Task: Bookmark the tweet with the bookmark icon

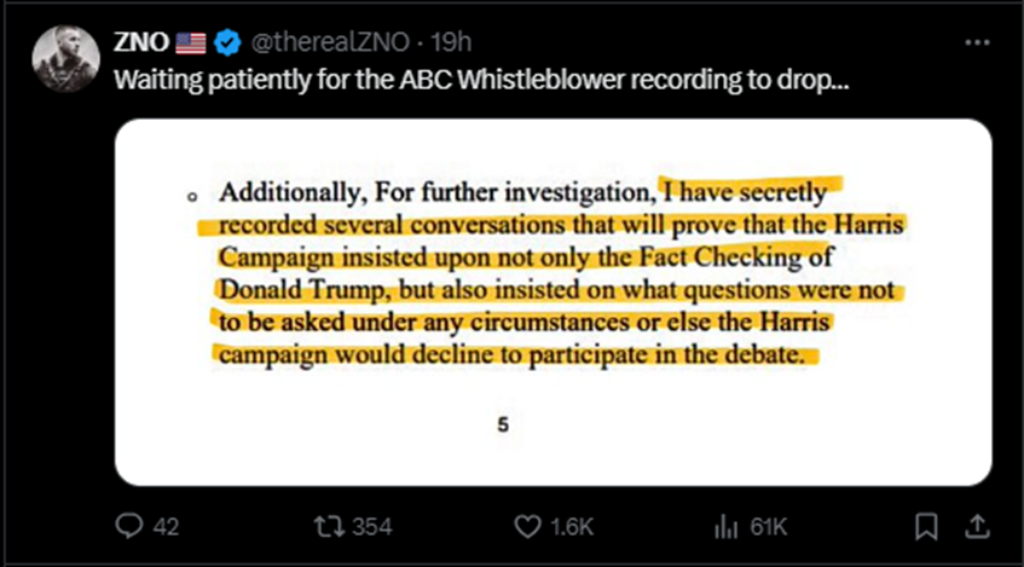Action: click(x=927, y=526)
